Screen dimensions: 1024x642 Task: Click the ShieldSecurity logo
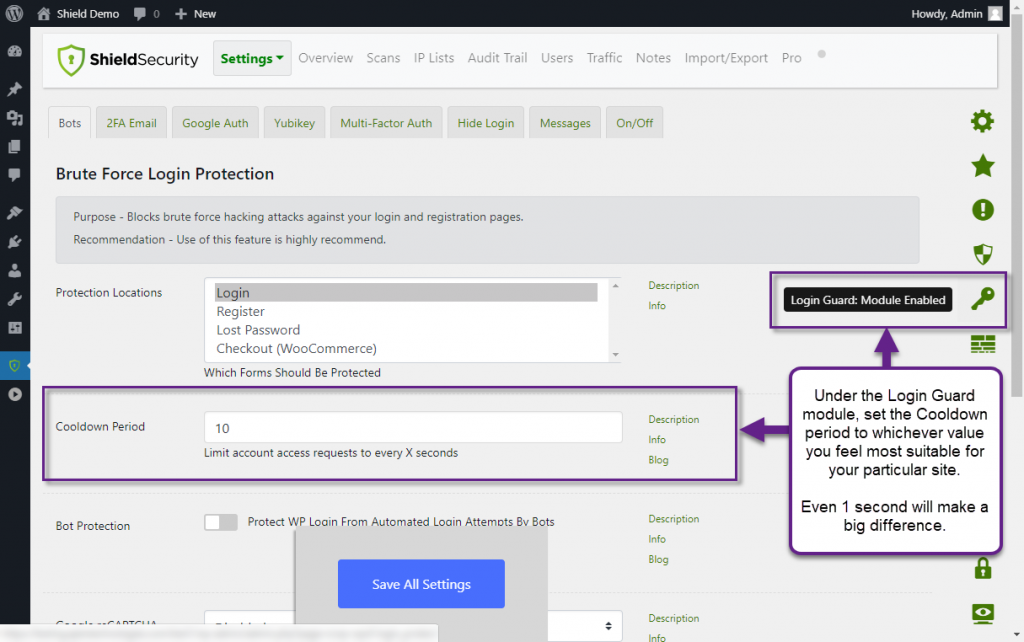tap(128, 59)
